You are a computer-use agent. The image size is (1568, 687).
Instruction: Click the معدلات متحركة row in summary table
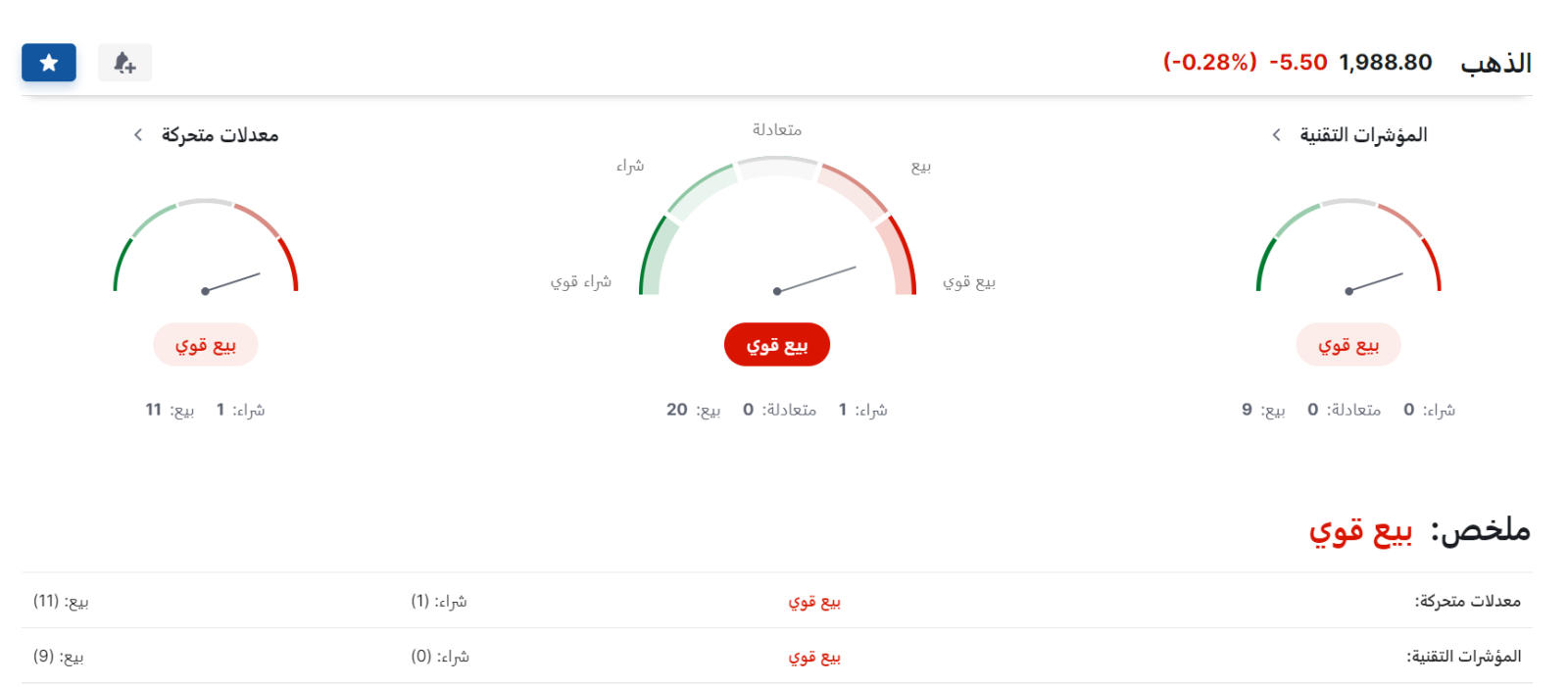pyautogui.click(x=777, y=601)
